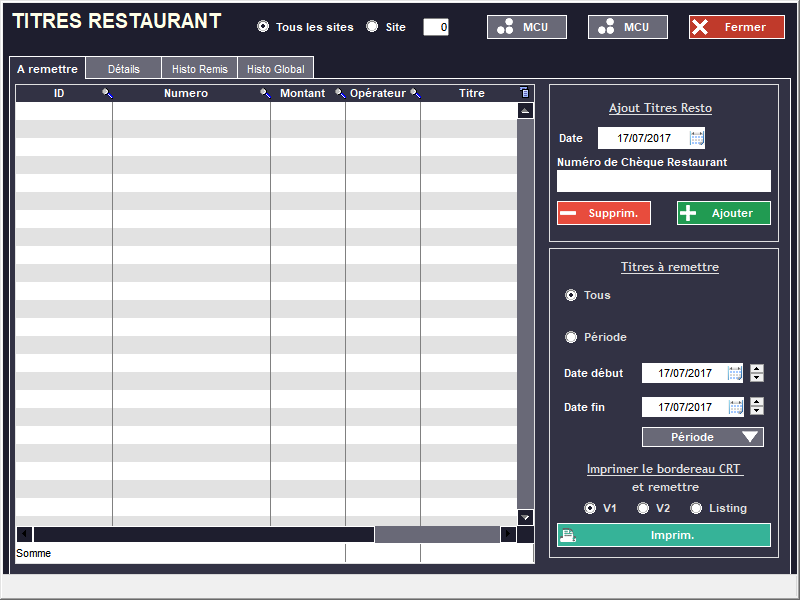Image resolution: width=800 pixels, height=600 pixels.
Task: Open the table options icon beside Titre
Action: [x=525, y=93]
